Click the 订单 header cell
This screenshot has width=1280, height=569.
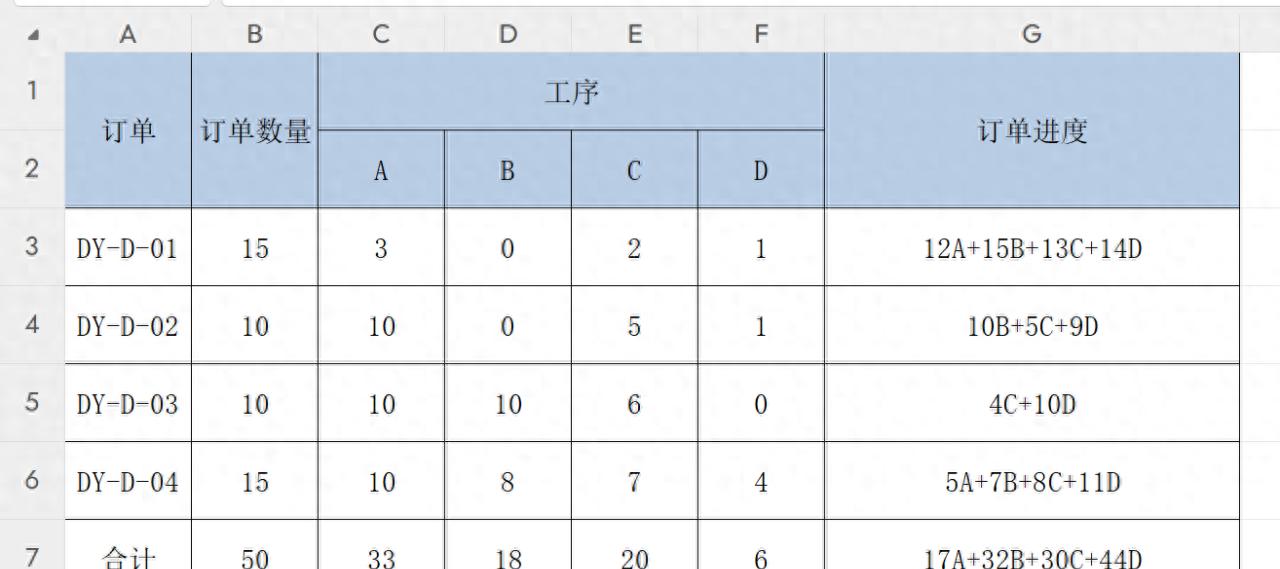click(128, 130)
